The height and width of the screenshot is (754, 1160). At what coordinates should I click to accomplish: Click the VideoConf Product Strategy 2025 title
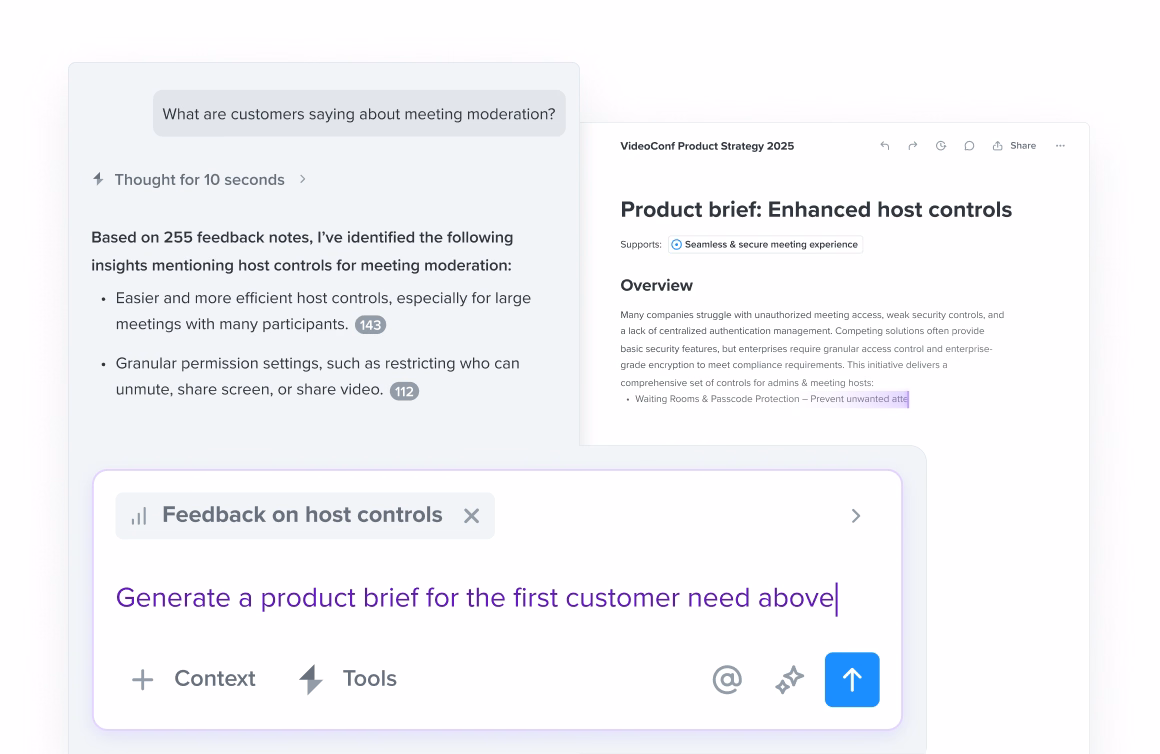click(x=707, y=146)
